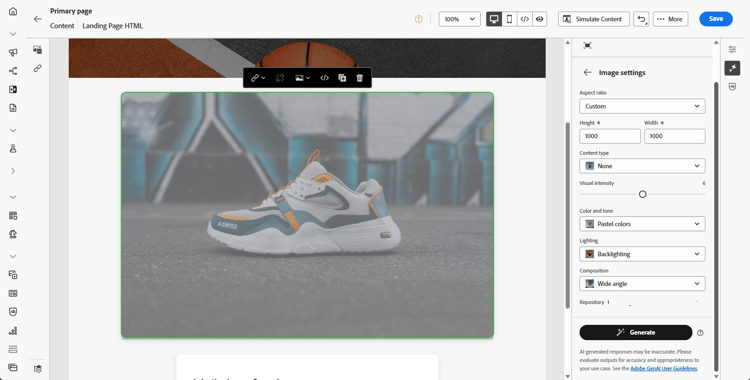Open the shield icon on right rail
This screenshot has height=380, width=750.
pos(732,87)
